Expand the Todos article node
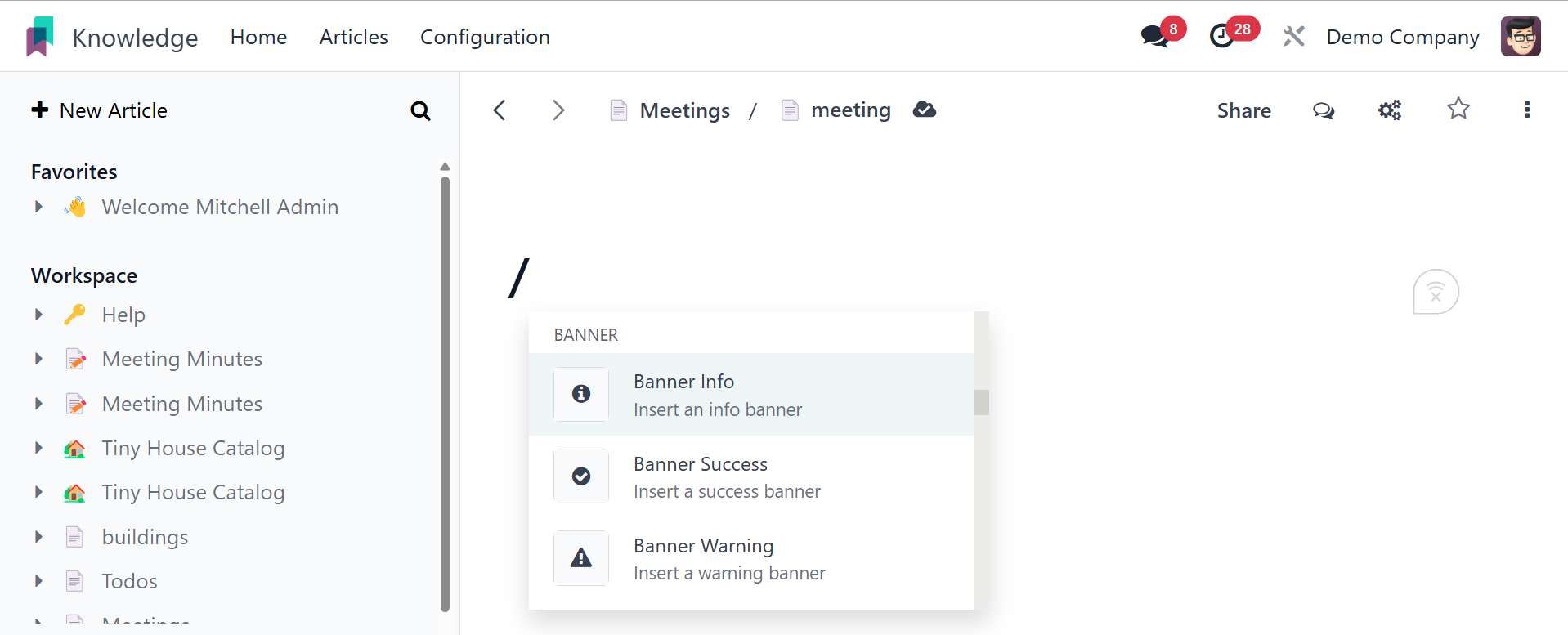The width and height of the screenshot is (1568, 635). pyautogui.click(x=38, y=581)
